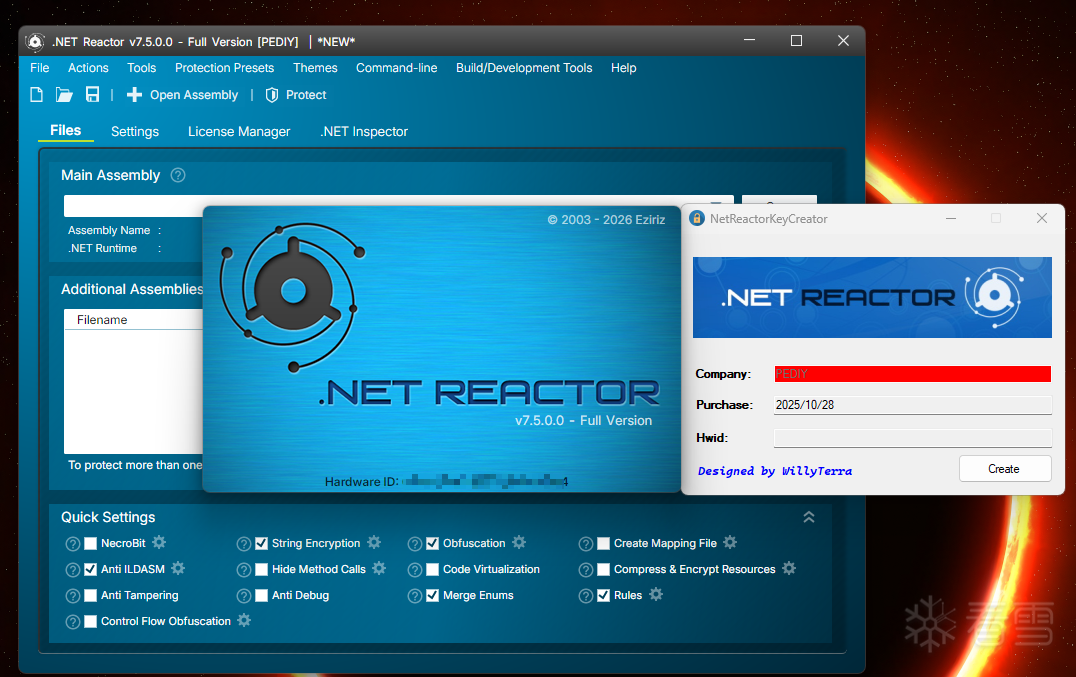Enable Code Virtualization
This screenshot has width=1076, height=677.
pyautogui.click(x=433, y=568)
